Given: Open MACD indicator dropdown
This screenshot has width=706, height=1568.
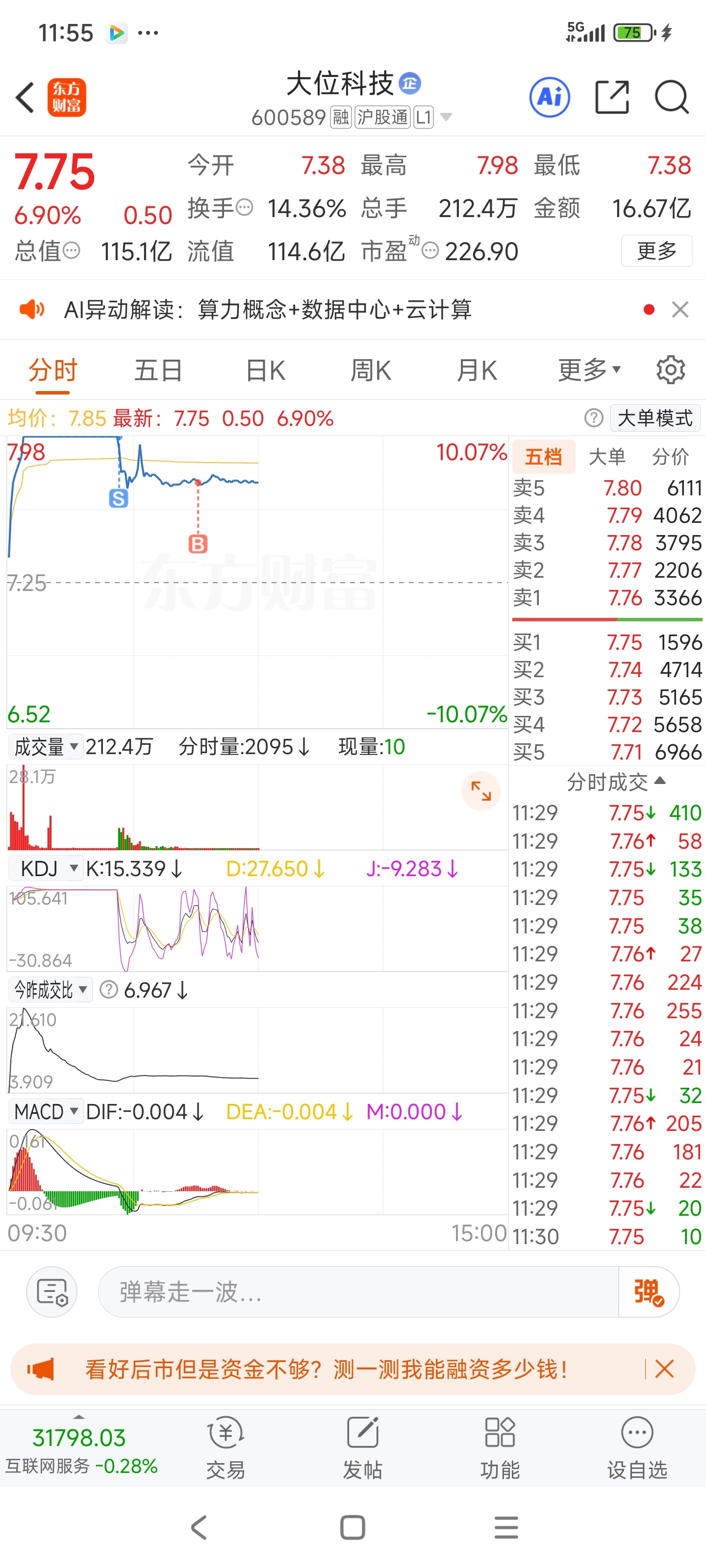Looking at the screenshot, I should 46,1111.
